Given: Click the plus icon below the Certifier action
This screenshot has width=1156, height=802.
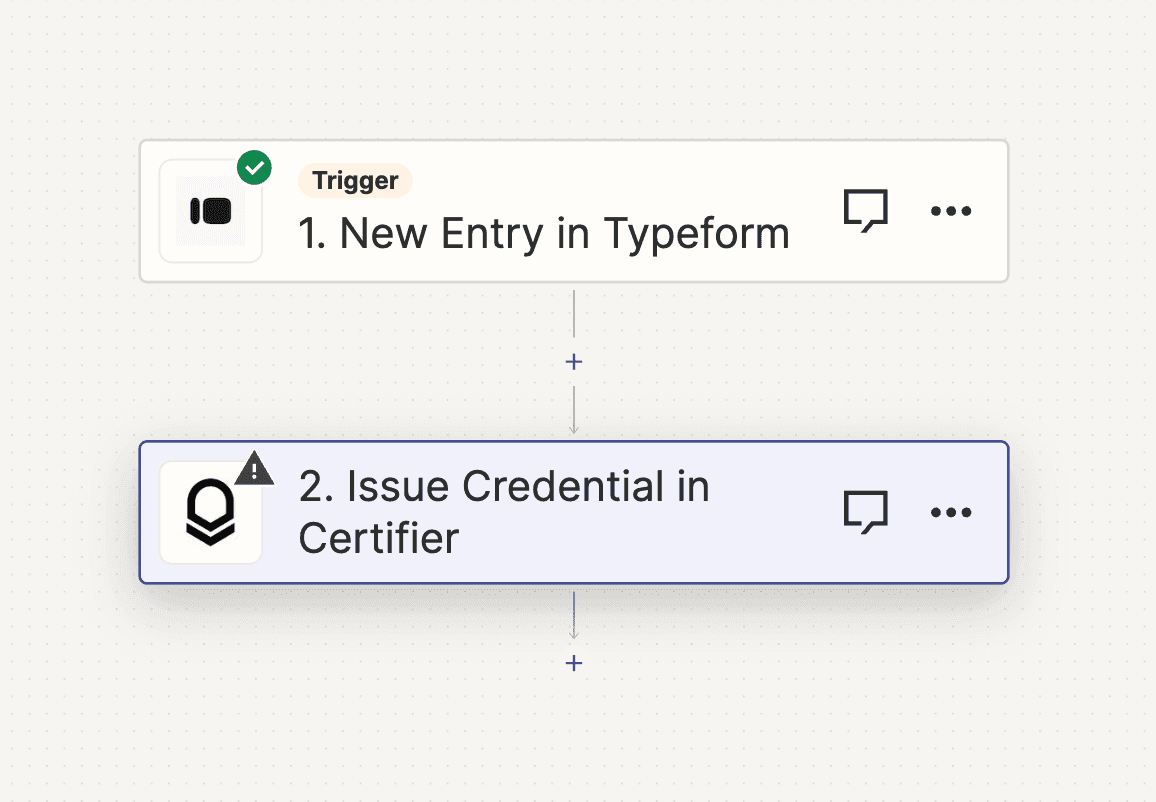Looking at the screenshot, I should 574,662.
